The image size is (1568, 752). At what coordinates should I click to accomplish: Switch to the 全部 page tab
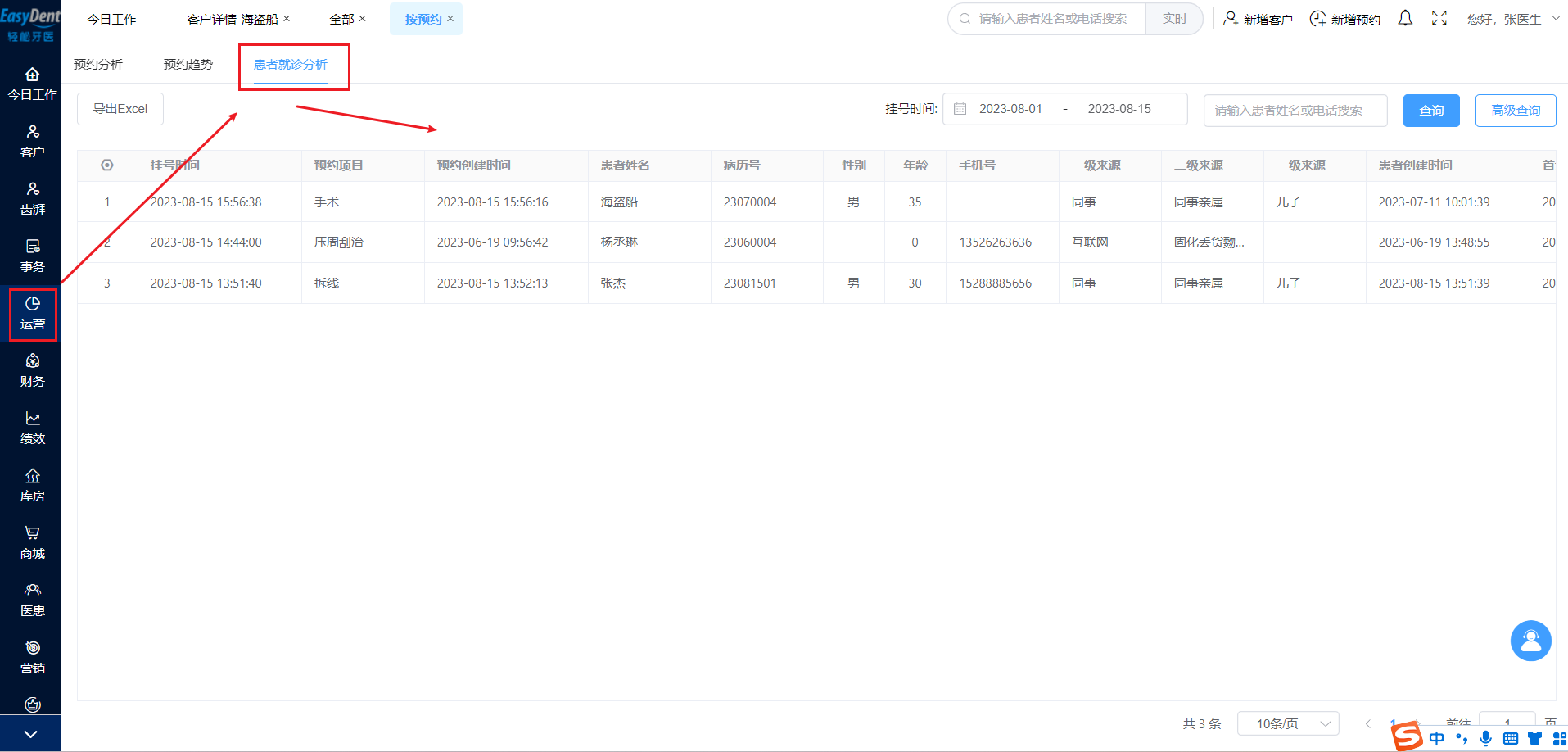click(341, 19)
